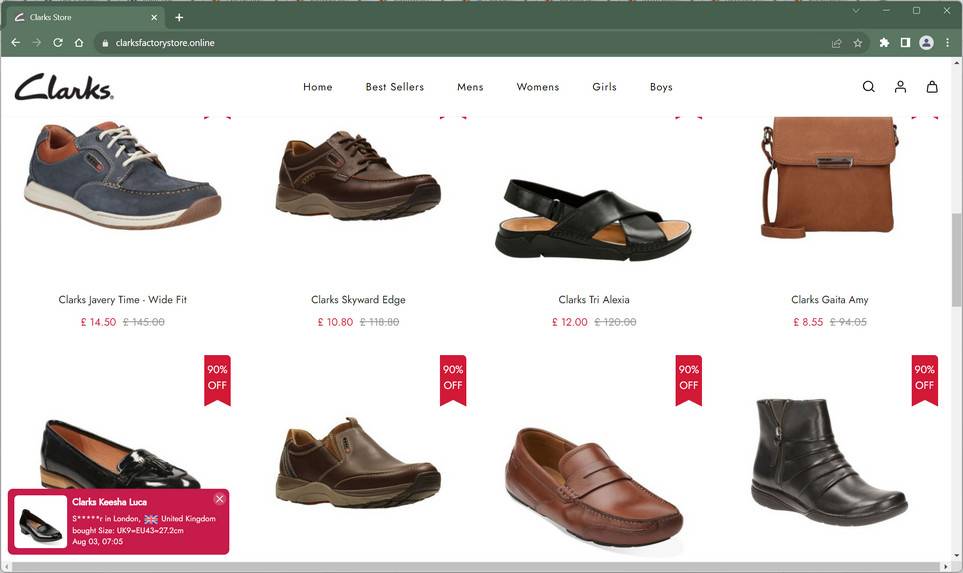Click the black patent tassel loafer image
This screenshot has width=963, height=573.
(120, 454)
